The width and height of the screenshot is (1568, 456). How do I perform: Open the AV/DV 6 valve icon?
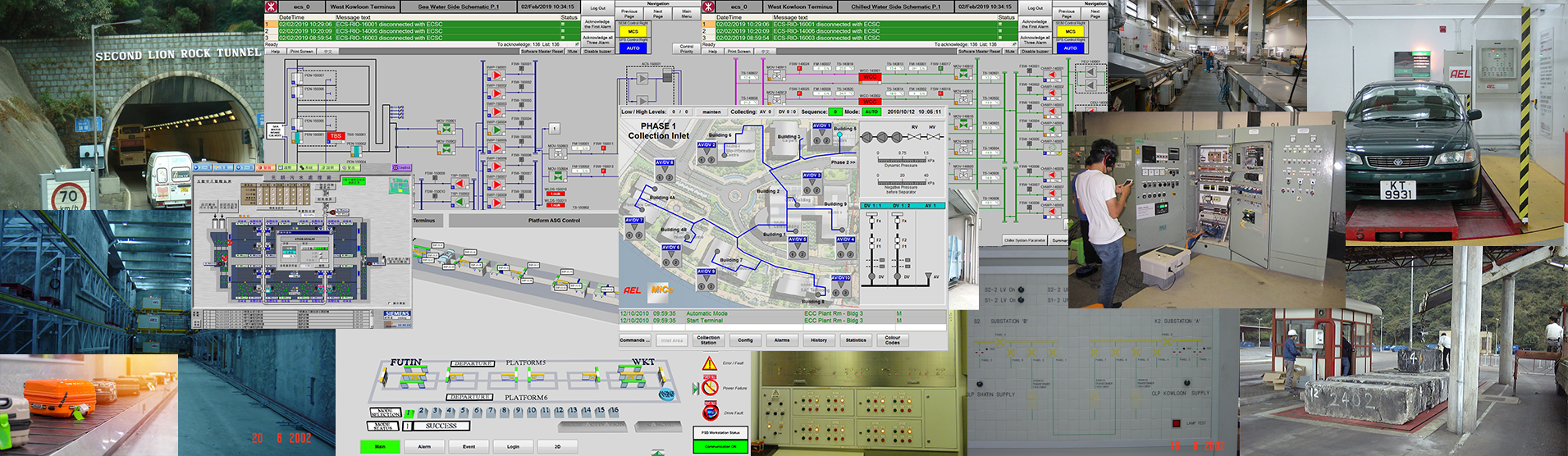coord(671,256)
